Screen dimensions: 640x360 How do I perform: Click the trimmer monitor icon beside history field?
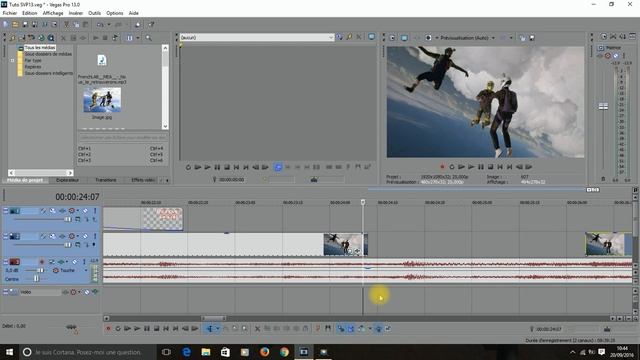tap(371, 37)
